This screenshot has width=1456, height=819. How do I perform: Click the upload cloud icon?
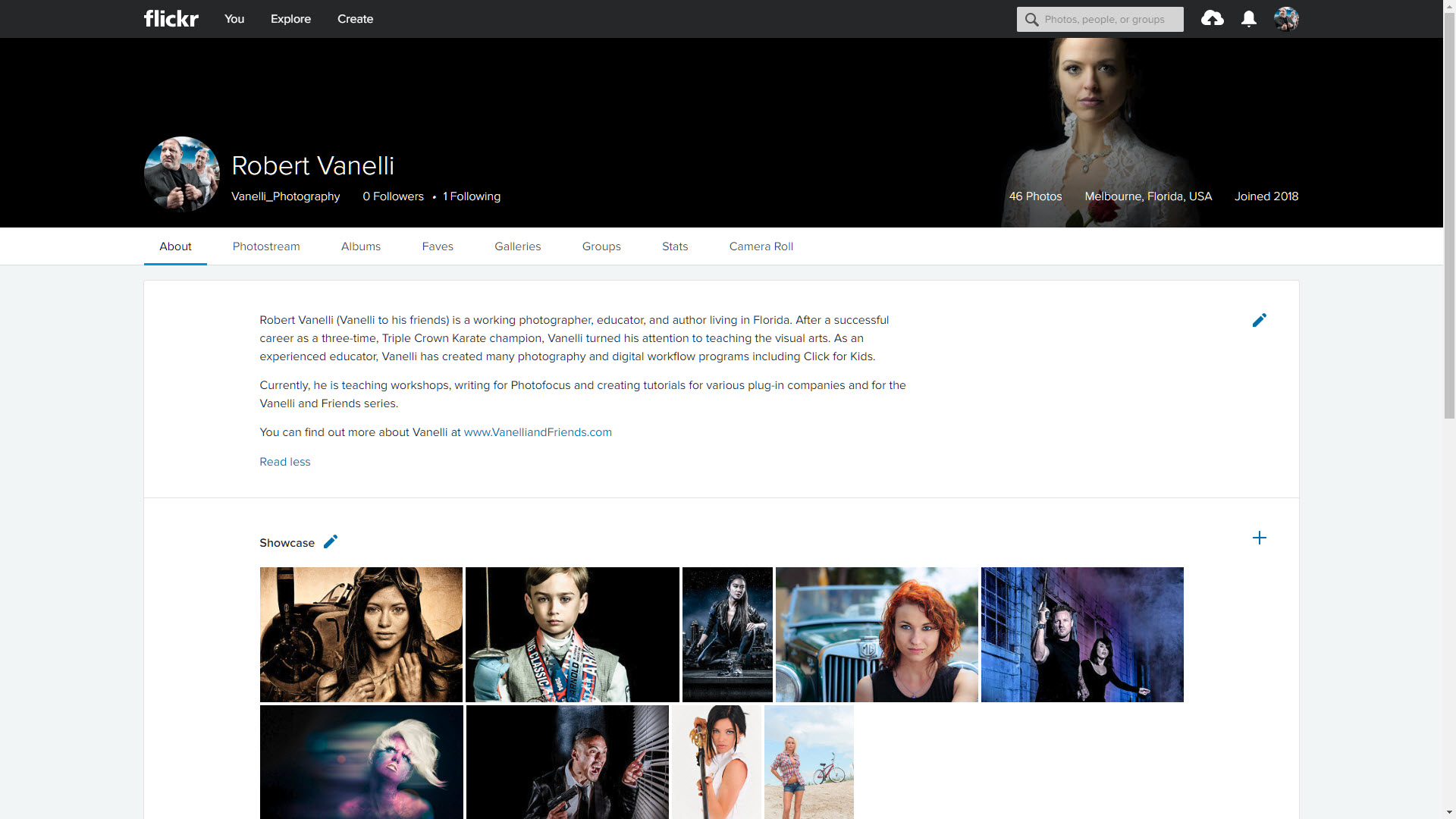coord(1212,18)
